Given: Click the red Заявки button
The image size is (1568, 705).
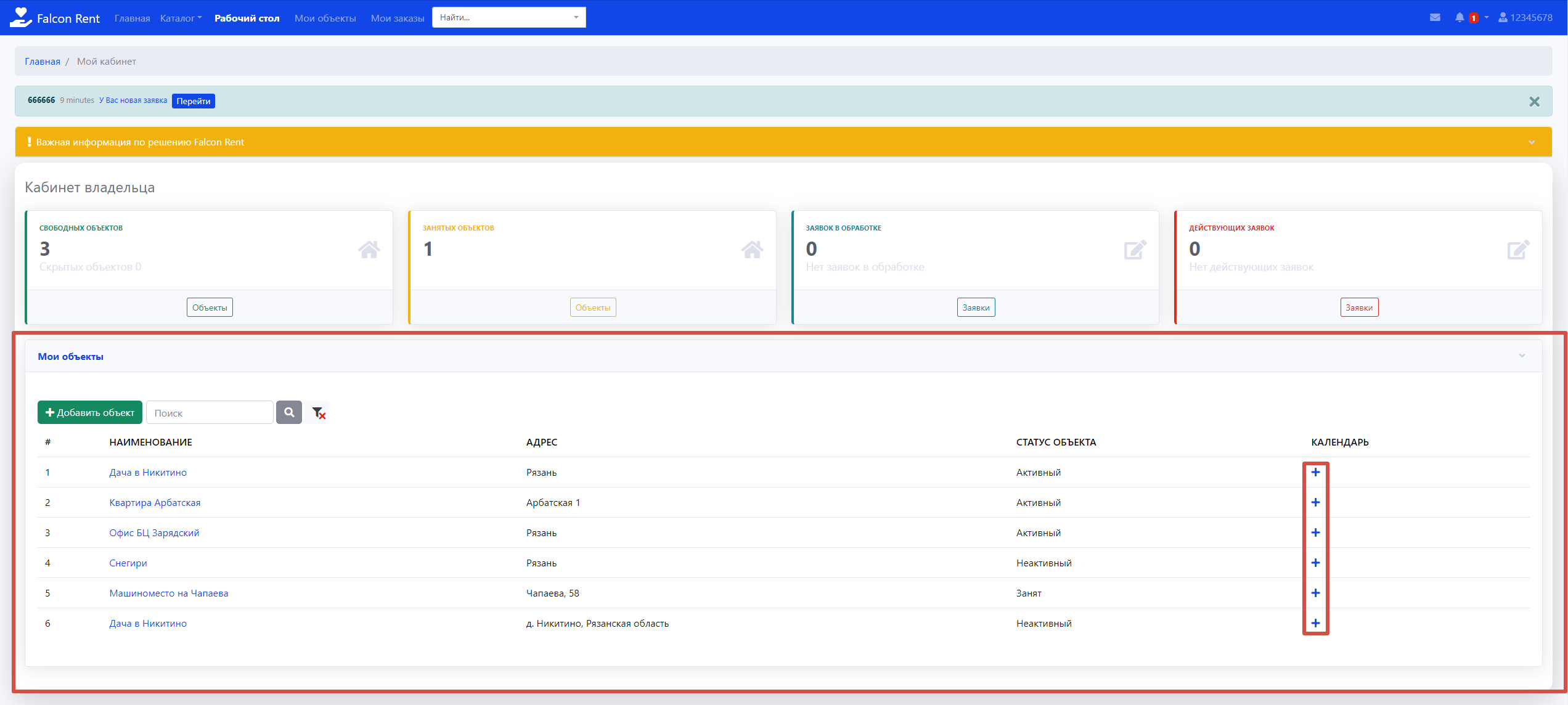Looking at the screenshot, I should click(x=1358, y=308).
